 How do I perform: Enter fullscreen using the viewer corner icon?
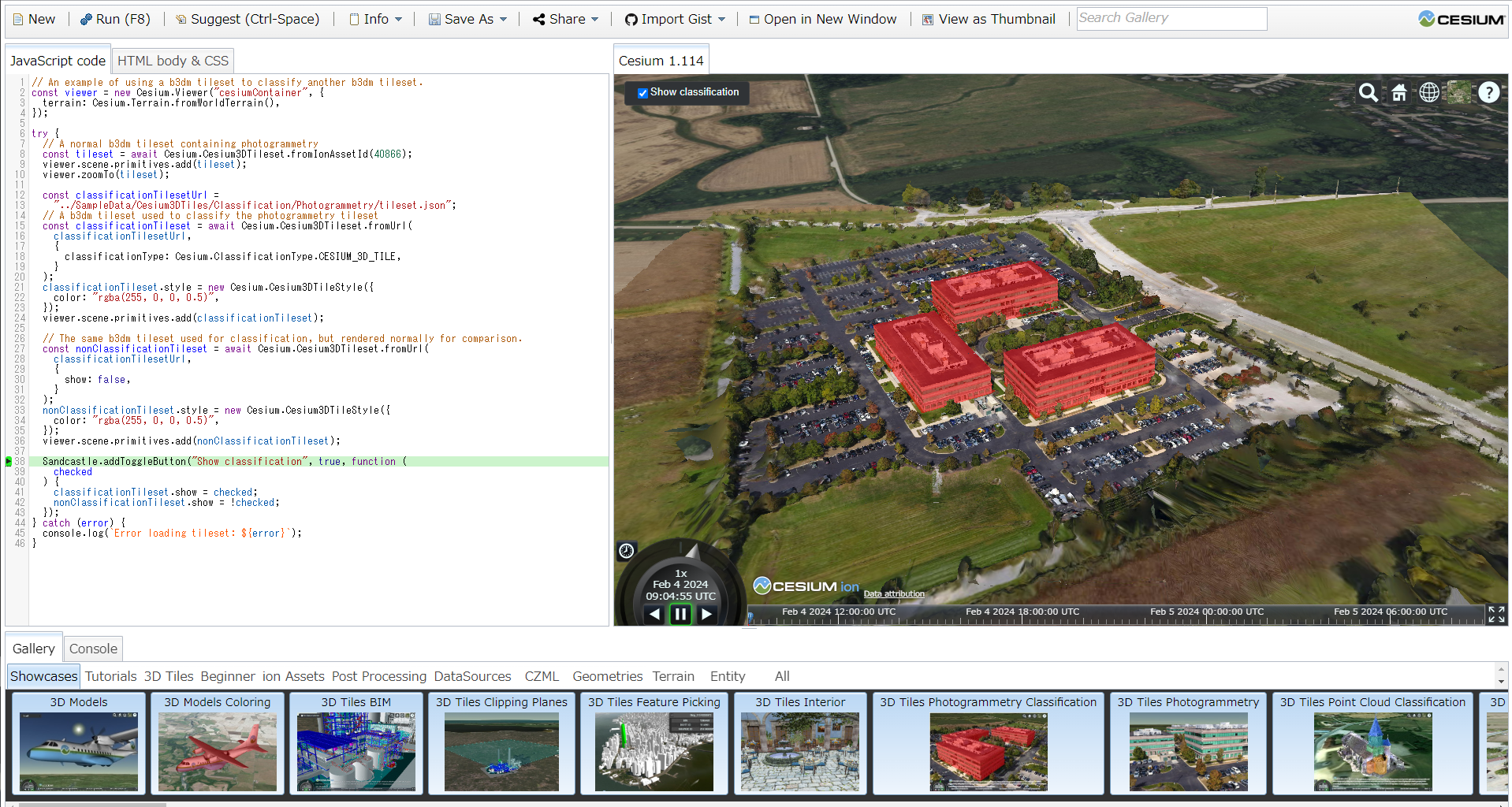(1496, 615)
